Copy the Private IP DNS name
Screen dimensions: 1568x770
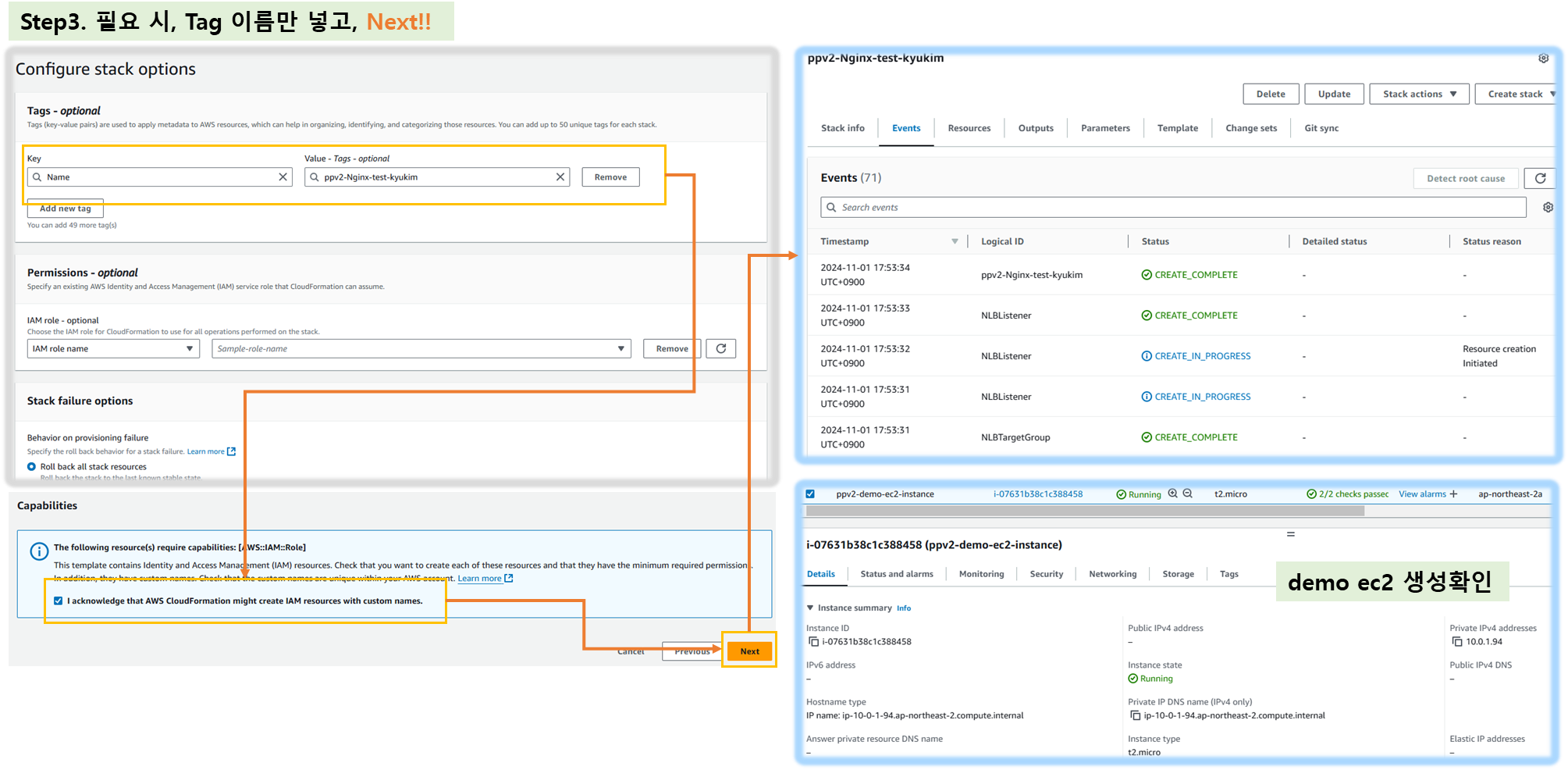coord(1136,715)
